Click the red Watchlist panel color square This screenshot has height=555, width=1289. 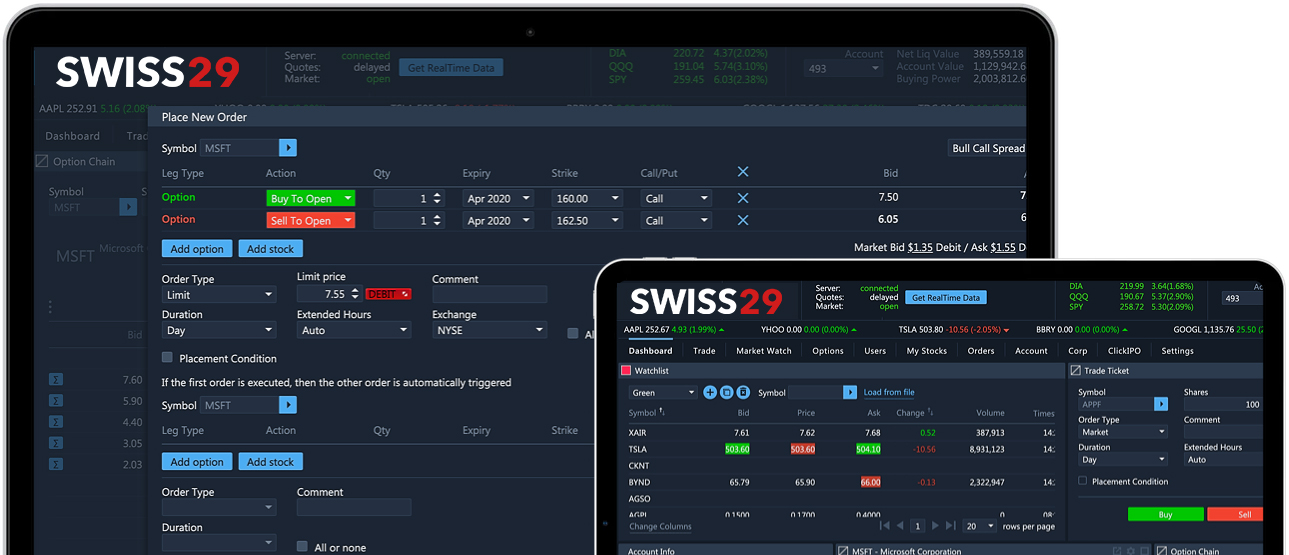coord(626,371)
